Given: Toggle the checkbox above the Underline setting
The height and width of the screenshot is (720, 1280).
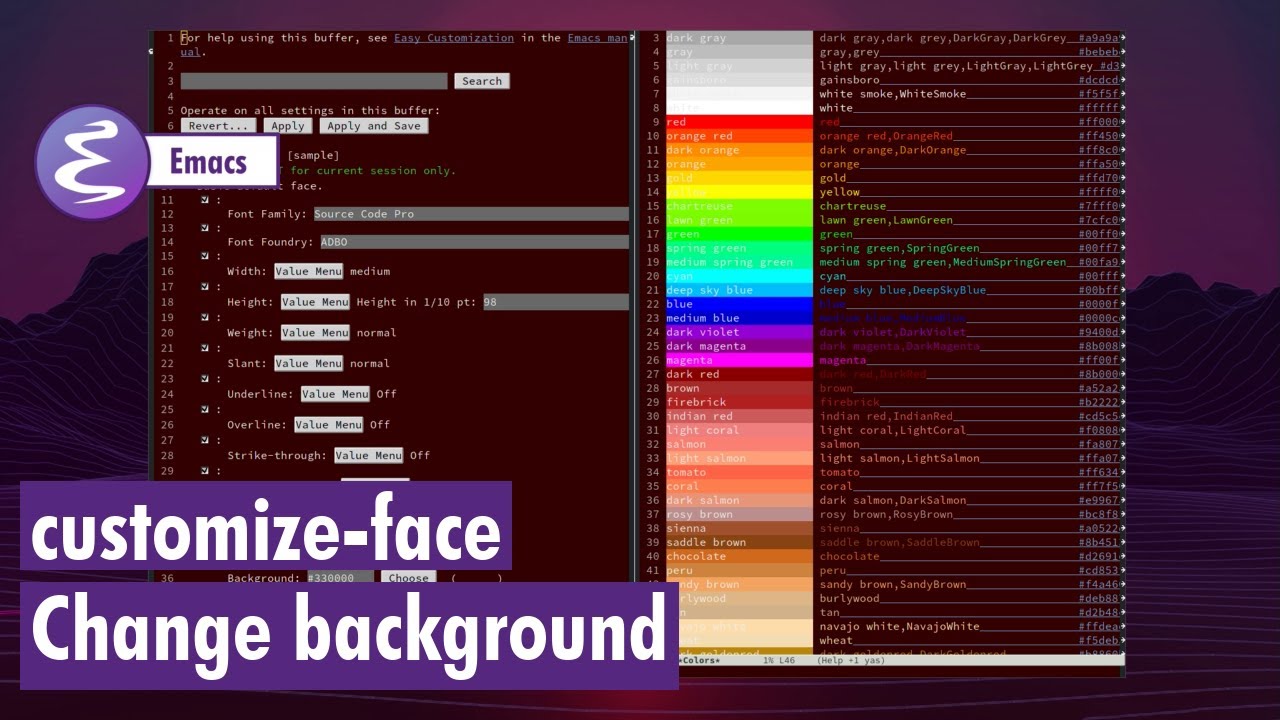Looking at the screenshot, I should tap(205, 379).
